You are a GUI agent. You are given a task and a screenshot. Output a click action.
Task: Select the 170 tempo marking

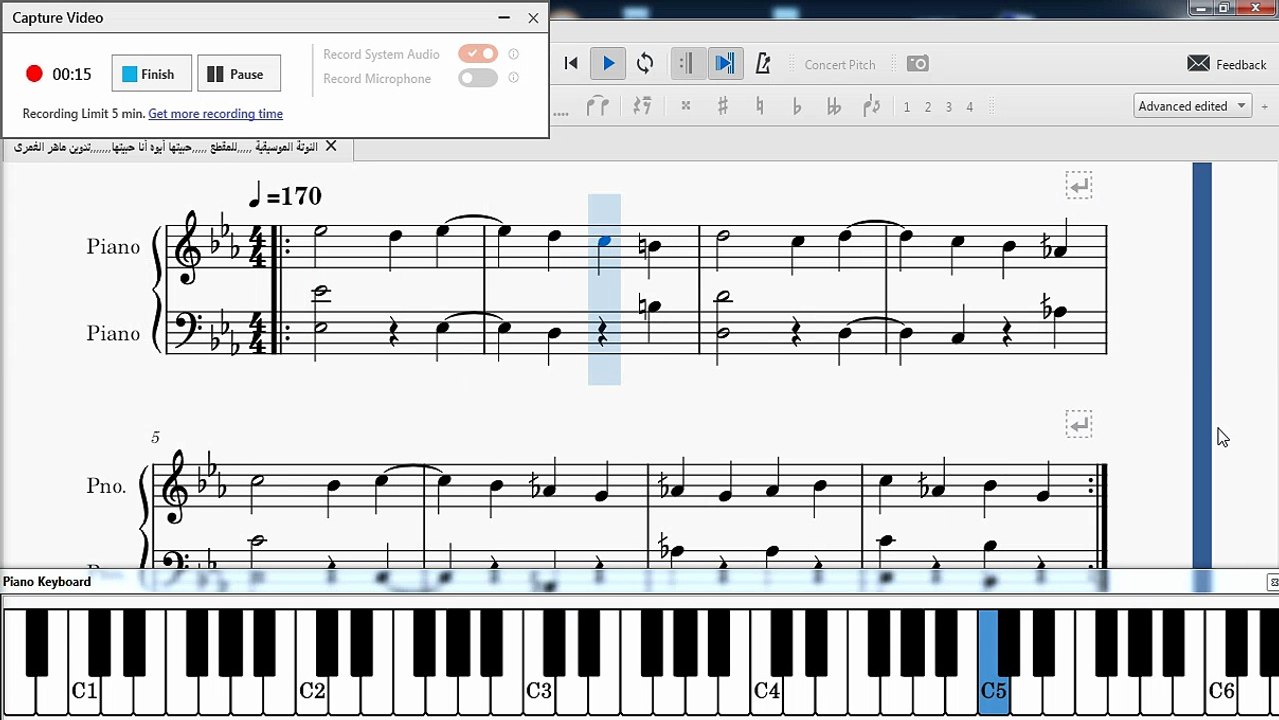(285, 194)
